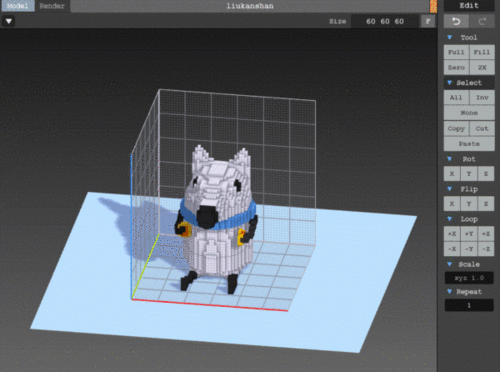The image size is (500, 372).
Task: Click Inv to invert selection
Action: [482, 98]
